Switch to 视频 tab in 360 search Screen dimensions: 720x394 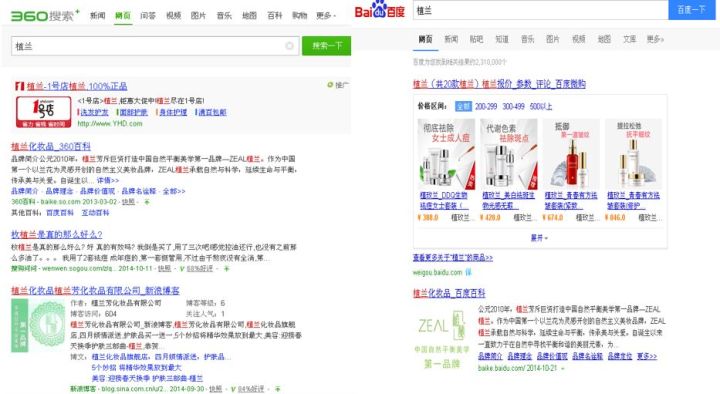pyautogui.click(x=173, y=16)
